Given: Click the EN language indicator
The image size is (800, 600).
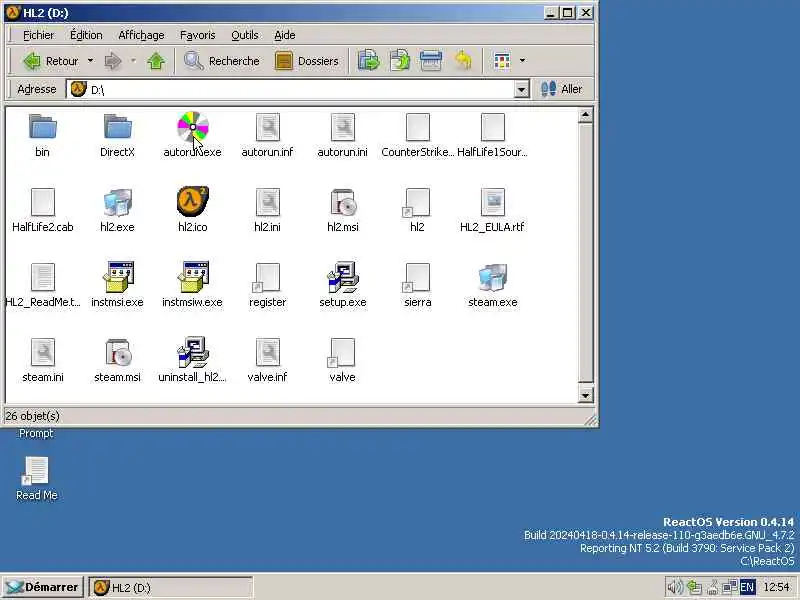Looking at the screenshot, I should coord(747,587).
